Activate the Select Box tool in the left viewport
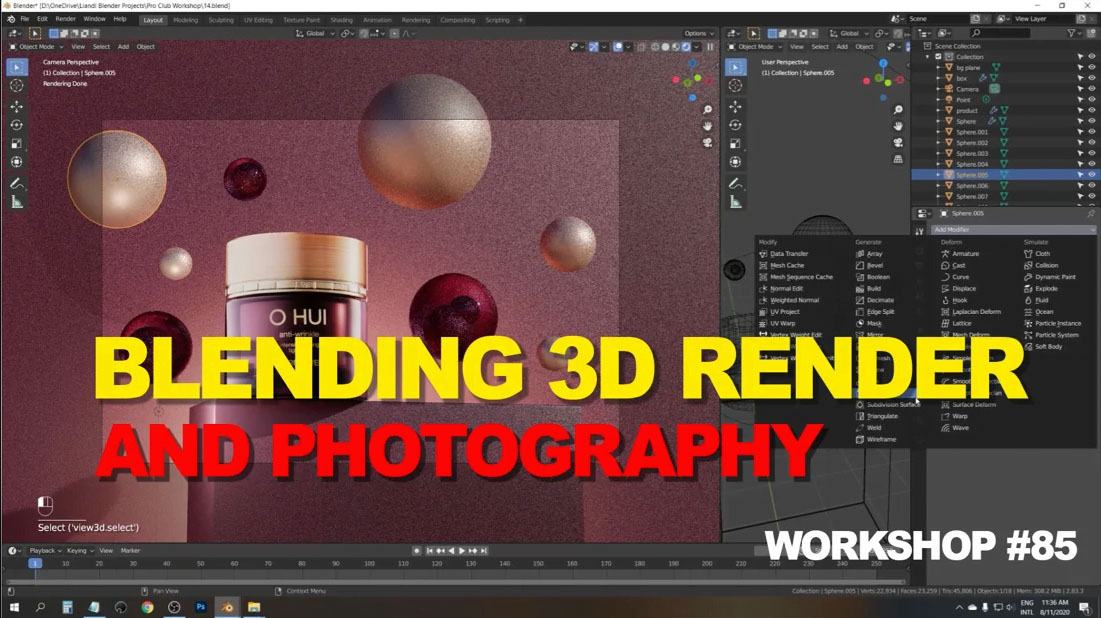Screen dimensions: 1101x618 click(17, 67)
